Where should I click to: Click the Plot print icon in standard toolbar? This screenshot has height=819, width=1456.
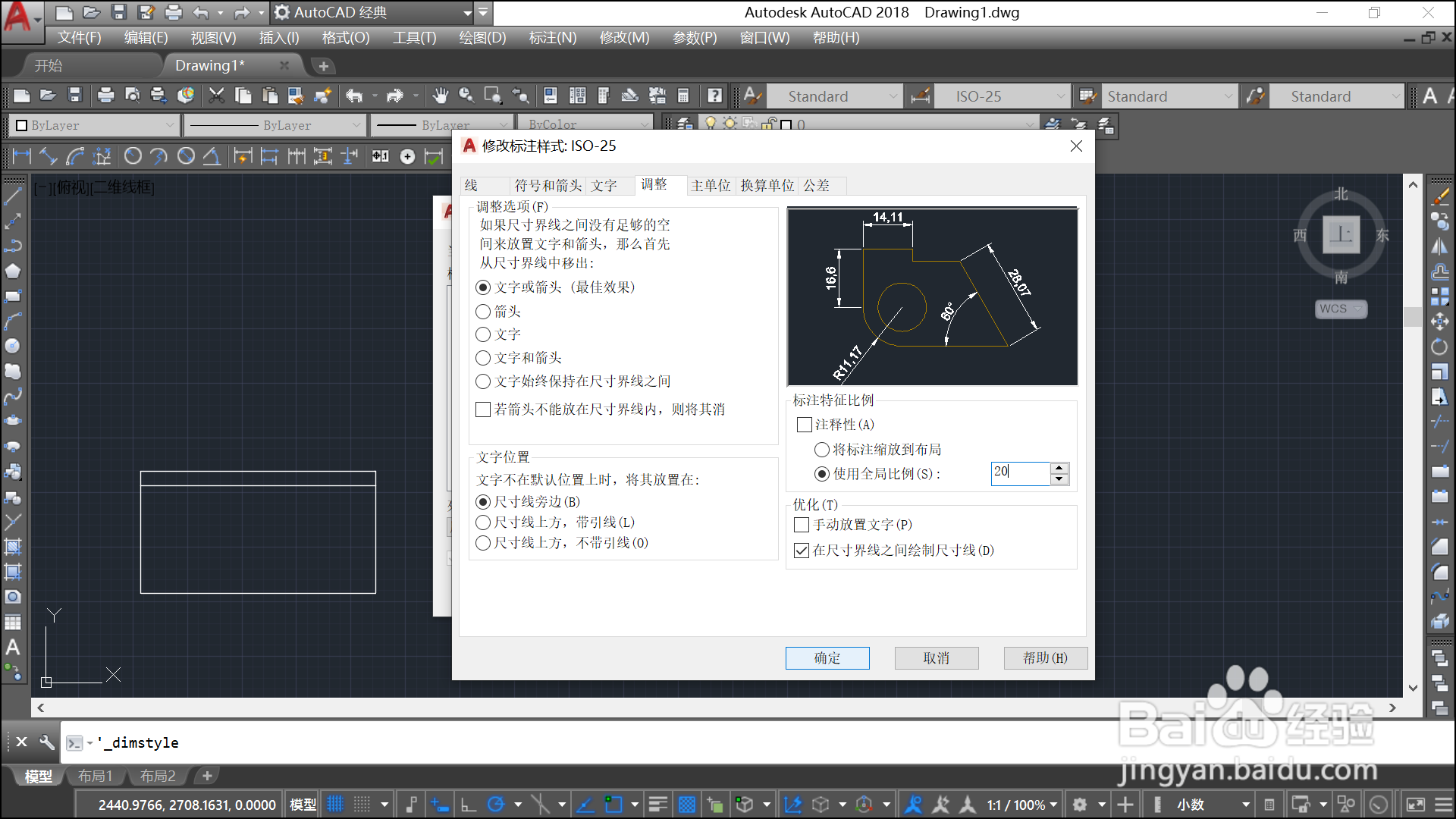point(105,96)
